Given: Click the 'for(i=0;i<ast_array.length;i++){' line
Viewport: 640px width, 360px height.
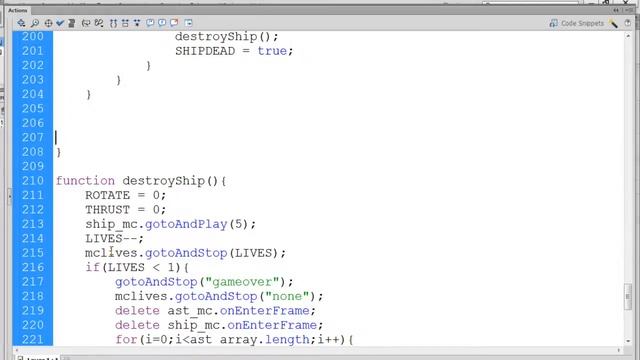Looking at the screenshot, I should [x=234, y=340].
